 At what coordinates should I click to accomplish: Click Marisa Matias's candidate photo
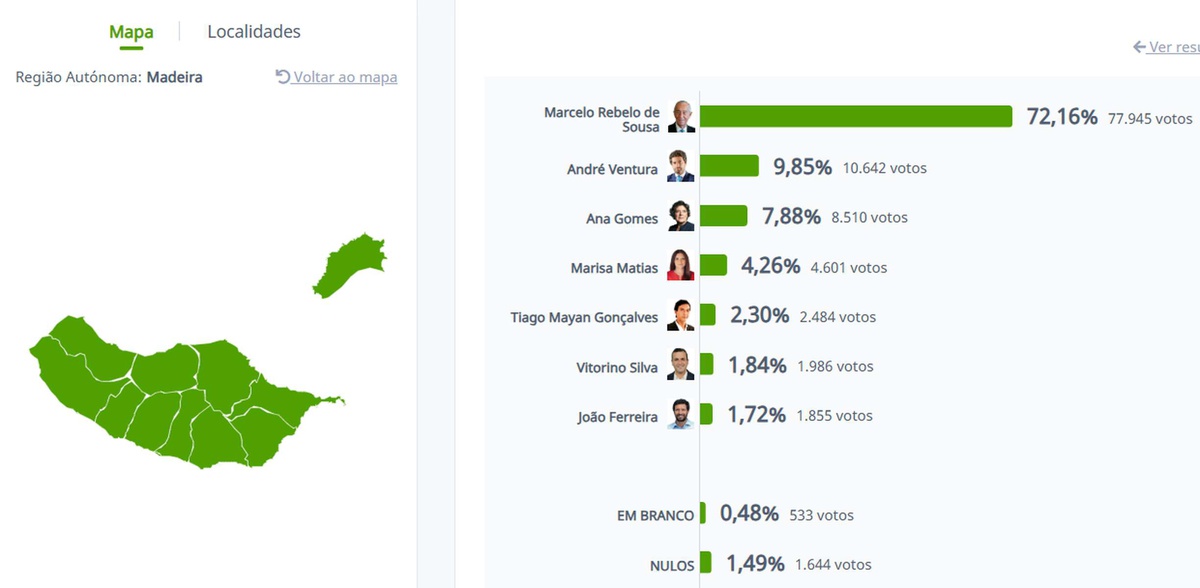click(681, 266)
